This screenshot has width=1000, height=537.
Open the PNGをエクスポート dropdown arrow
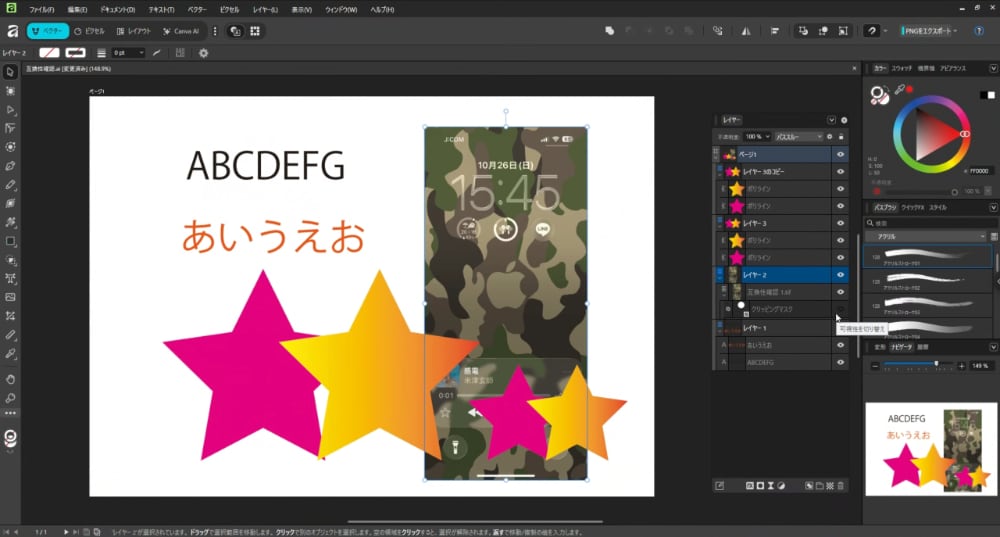954,31
